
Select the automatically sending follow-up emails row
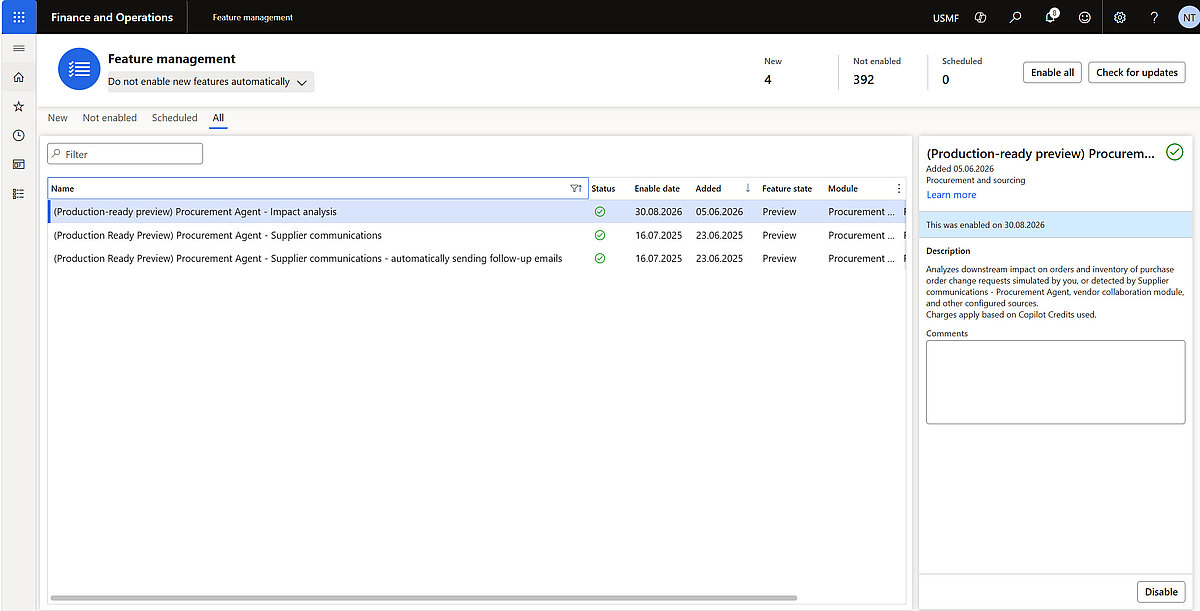click(477, 258)
